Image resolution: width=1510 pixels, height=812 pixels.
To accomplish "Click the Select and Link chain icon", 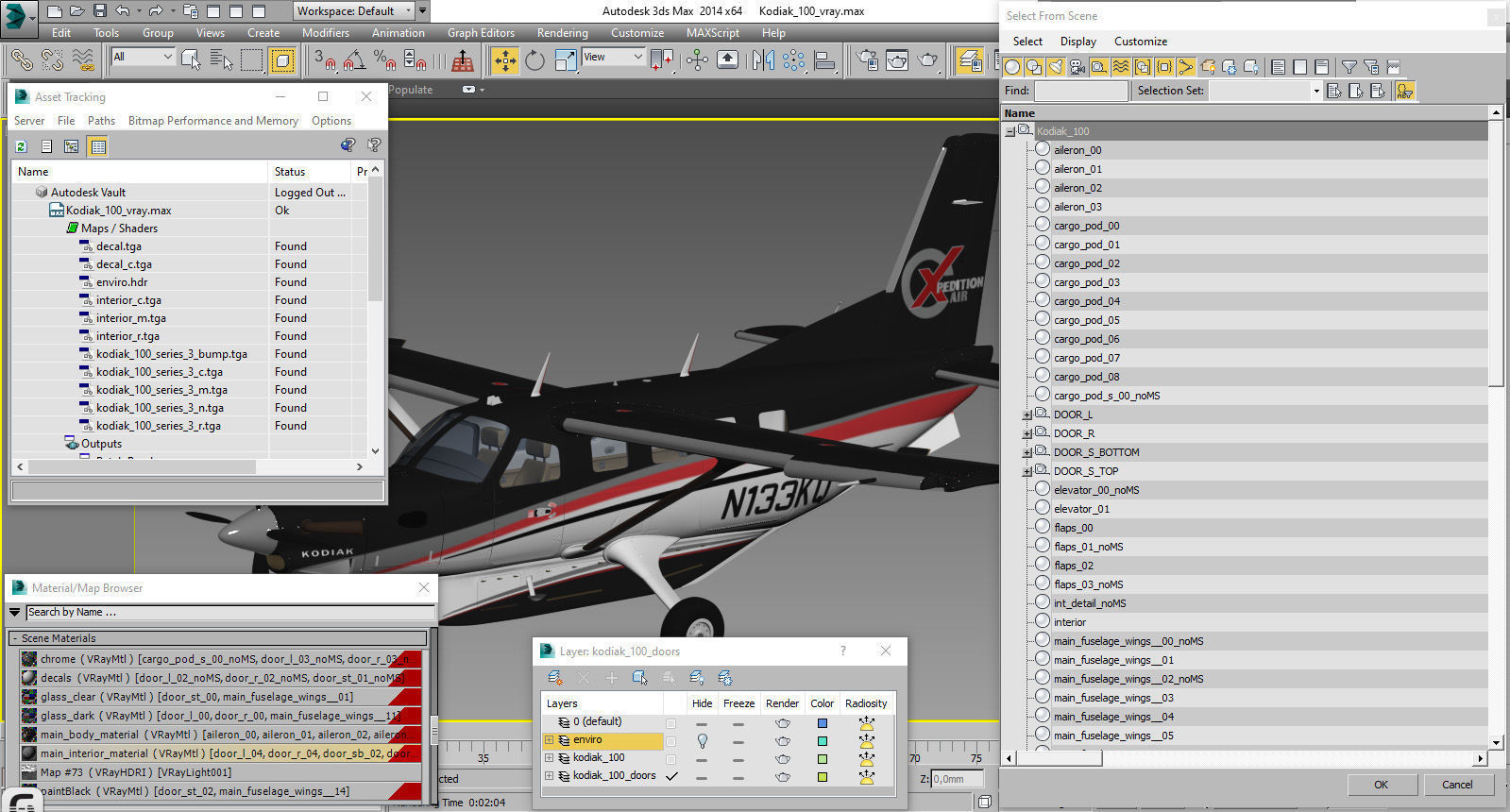I will coord(22,60).
